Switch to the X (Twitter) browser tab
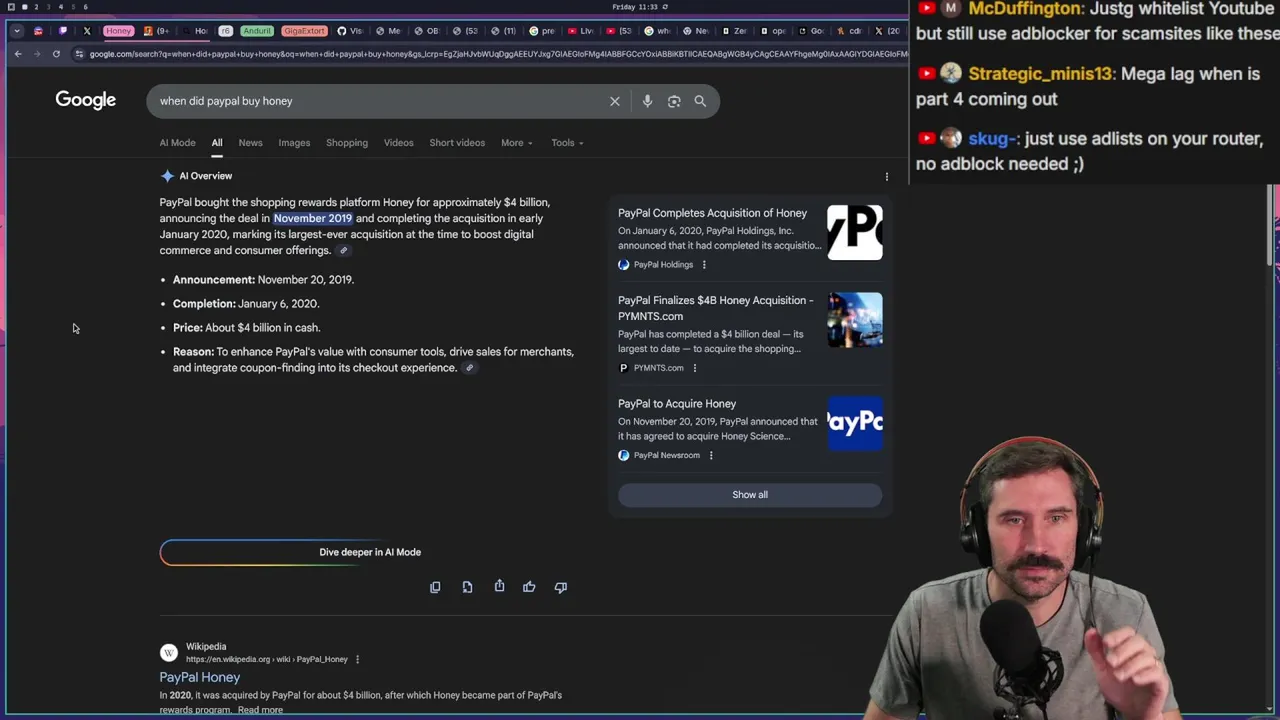The width and height of the screenshot is (1280, 720). tap(87, 31)
